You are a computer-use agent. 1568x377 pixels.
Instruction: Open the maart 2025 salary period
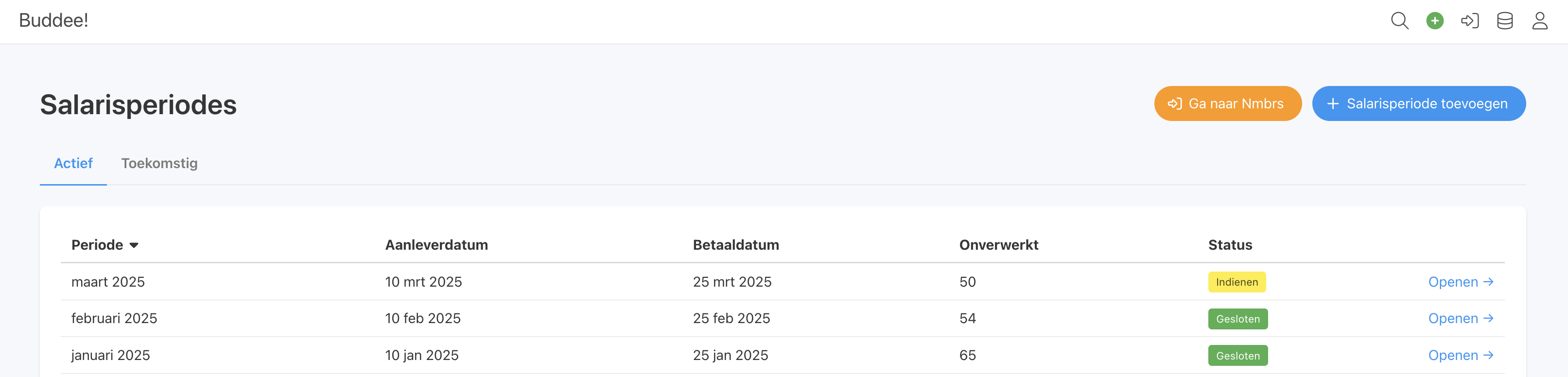[1460, 282]
